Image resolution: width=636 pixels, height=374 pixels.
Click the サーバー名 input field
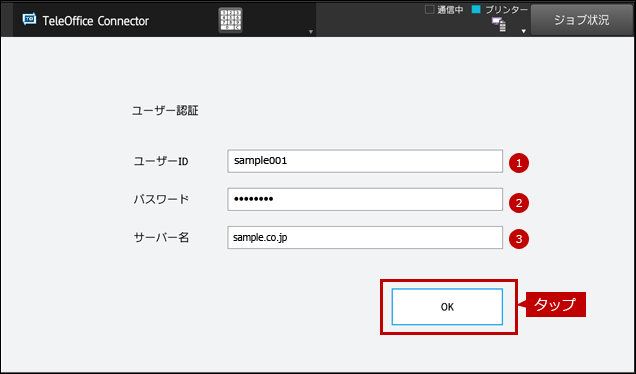365,237
